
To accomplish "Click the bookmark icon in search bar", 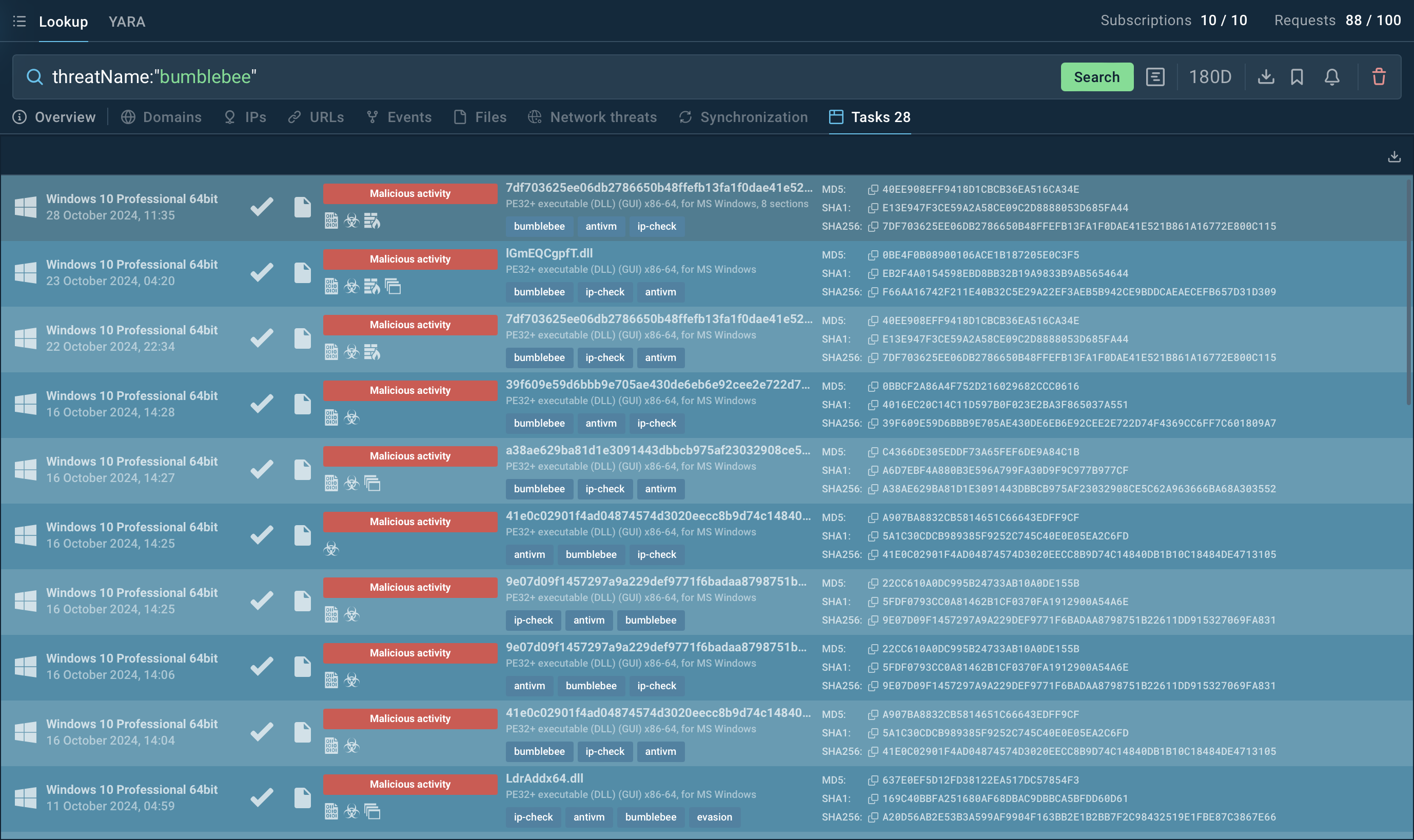I will 1297,77.
